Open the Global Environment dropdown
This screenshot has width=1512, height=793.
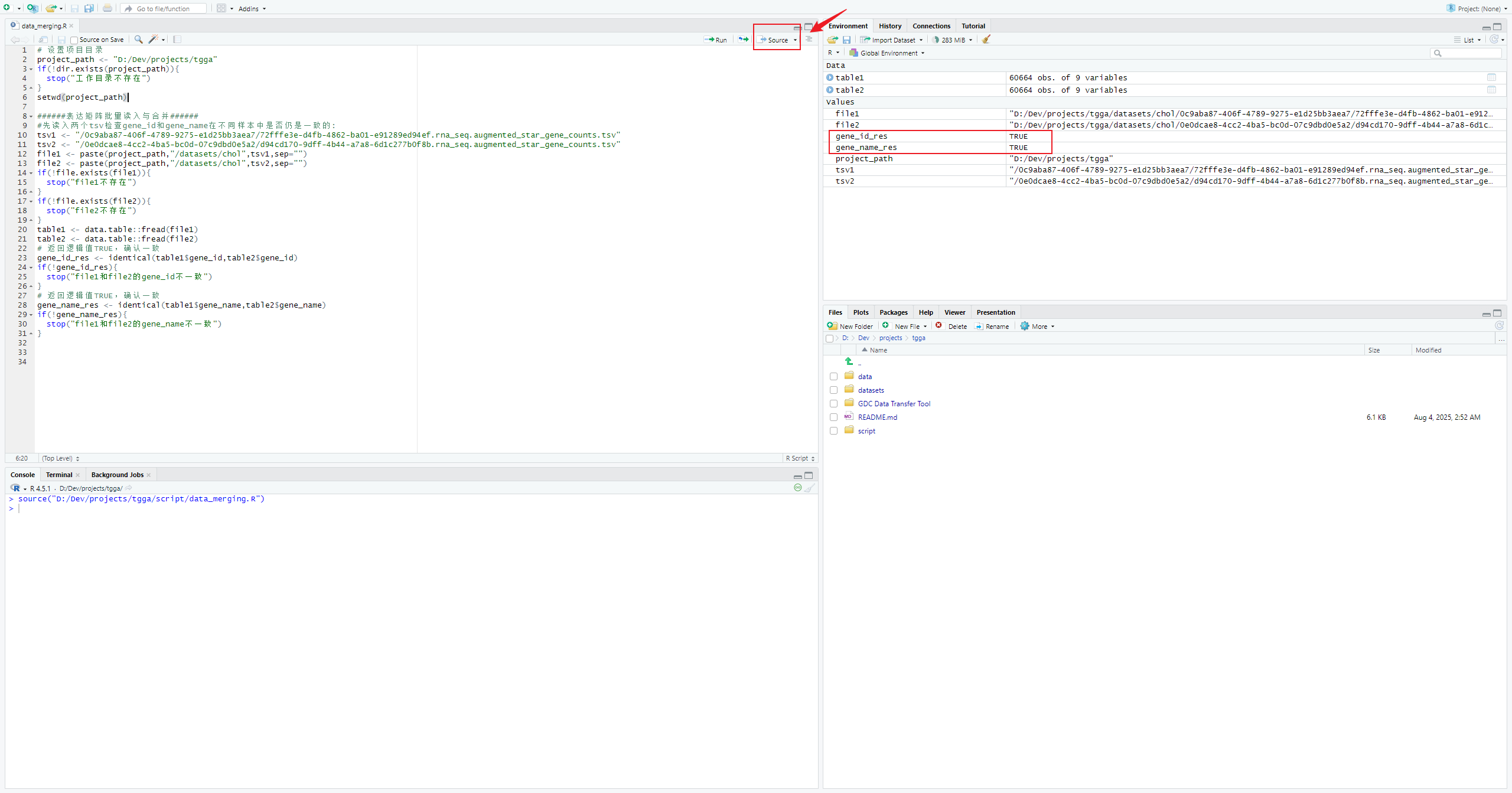887,53
